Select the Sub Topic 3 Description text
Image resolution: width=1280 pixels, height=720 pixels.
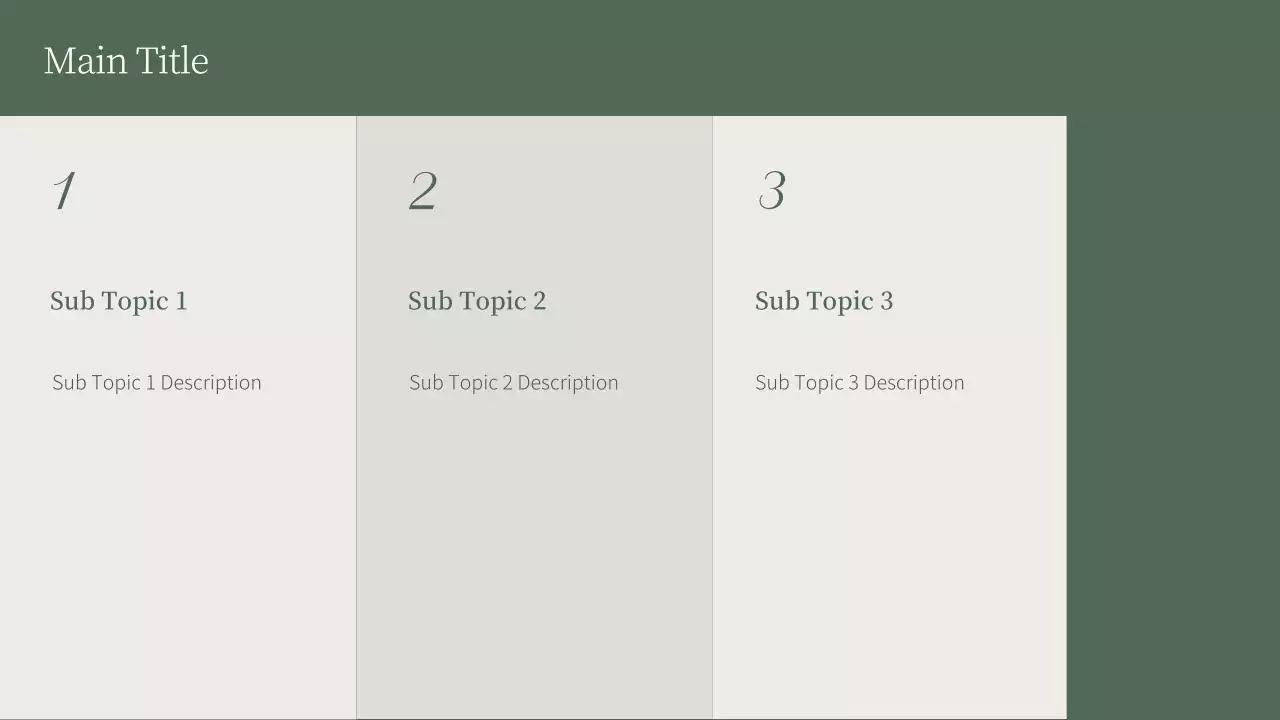point(860,383)
